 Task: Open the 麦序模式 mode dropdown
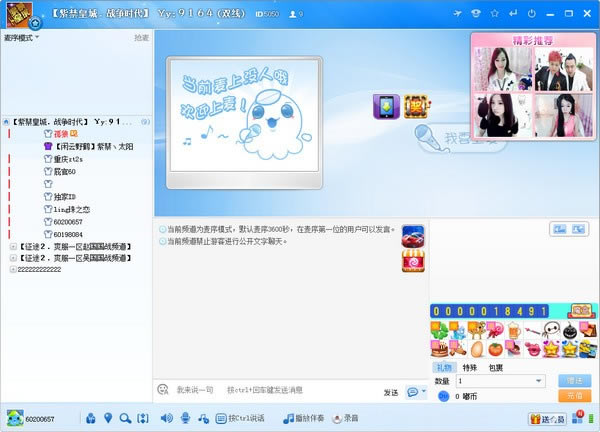pyautogui.click(x=21, y=38)
